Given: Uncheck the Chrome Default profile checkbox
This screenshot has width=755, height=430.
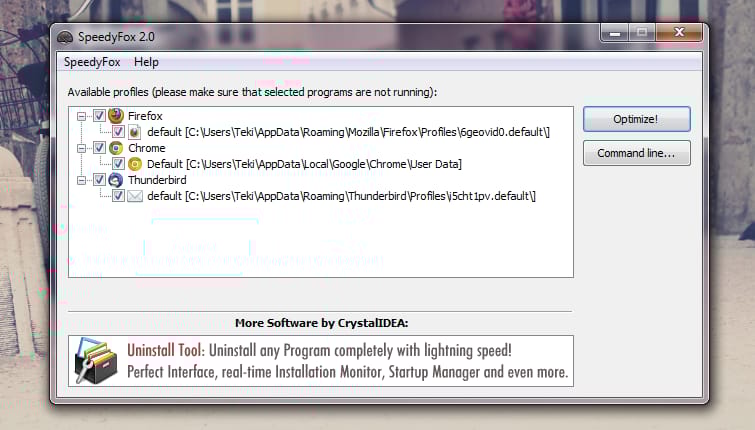Looking at the screenshot, I should tap(118, 164).
